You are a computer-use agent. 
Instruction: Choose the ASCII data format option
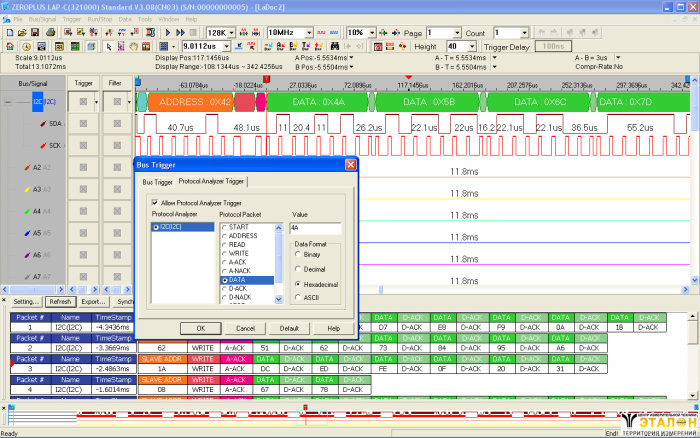[298, 297]
